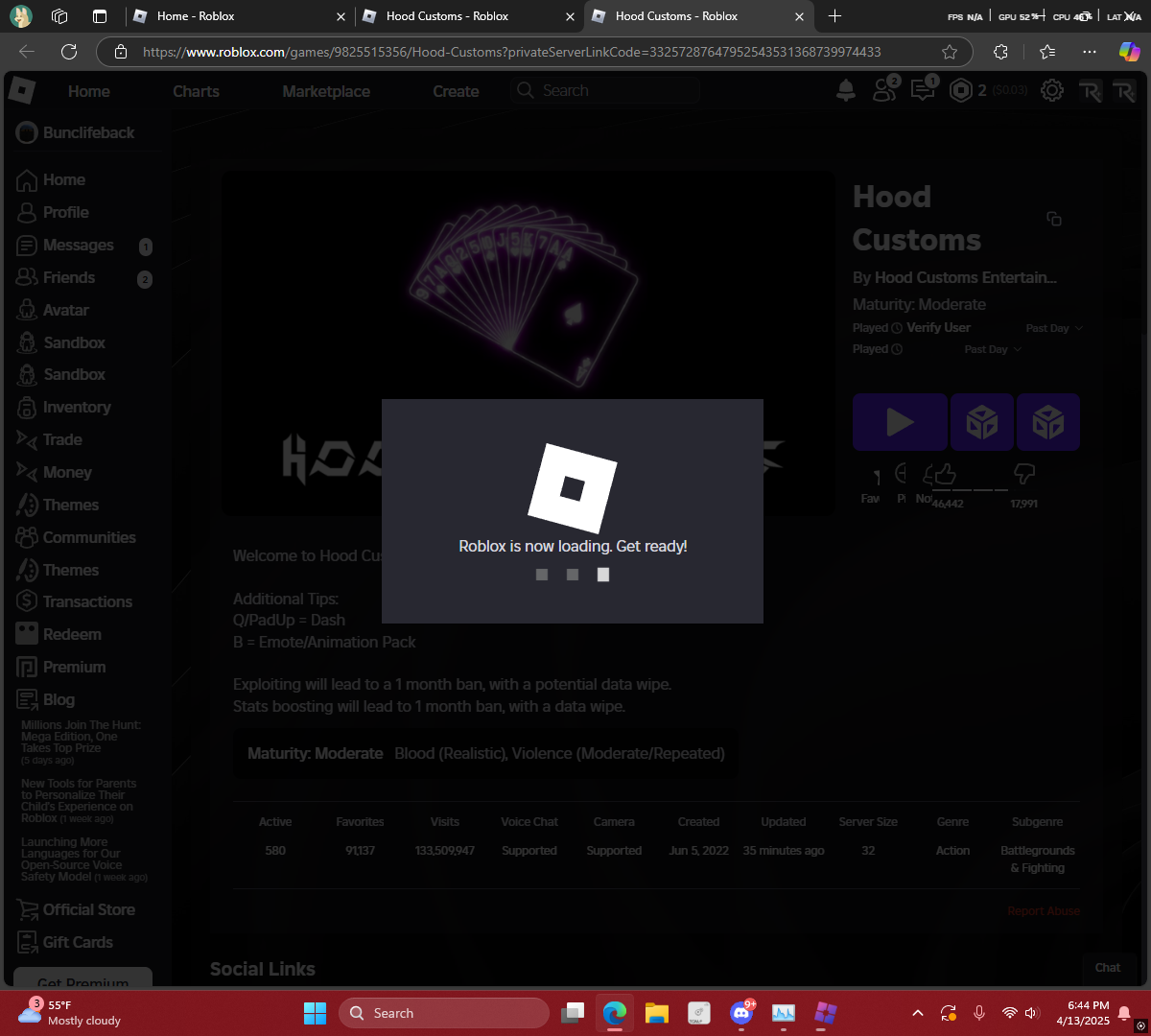Open Marketplace in the Roblox top navigation
The image size is (1151, 1036).
[x=326, y=91]
